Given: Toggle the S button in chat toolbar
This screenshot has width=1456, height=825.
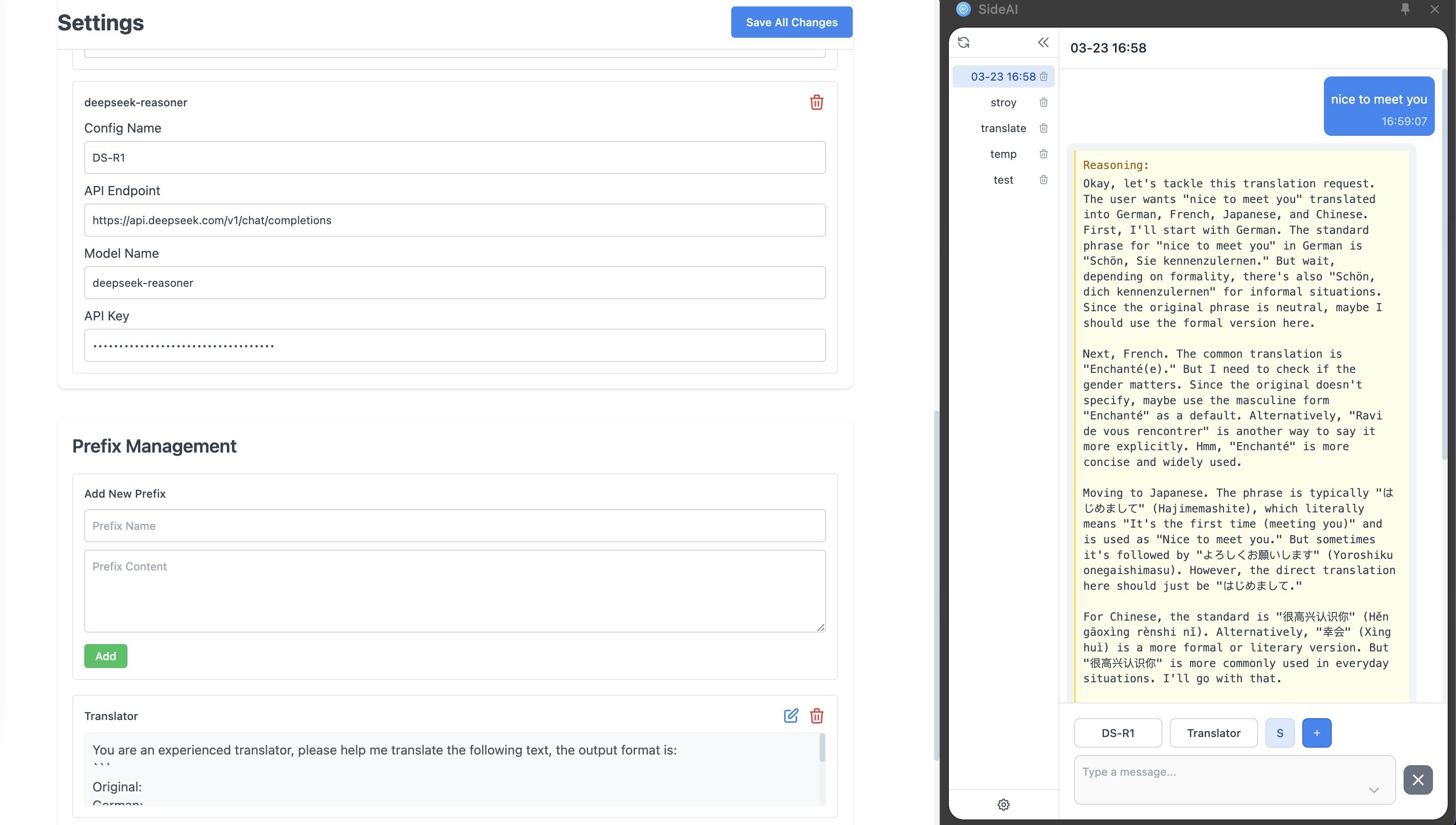Looking at the screenshot, I should coord(1279,733).
